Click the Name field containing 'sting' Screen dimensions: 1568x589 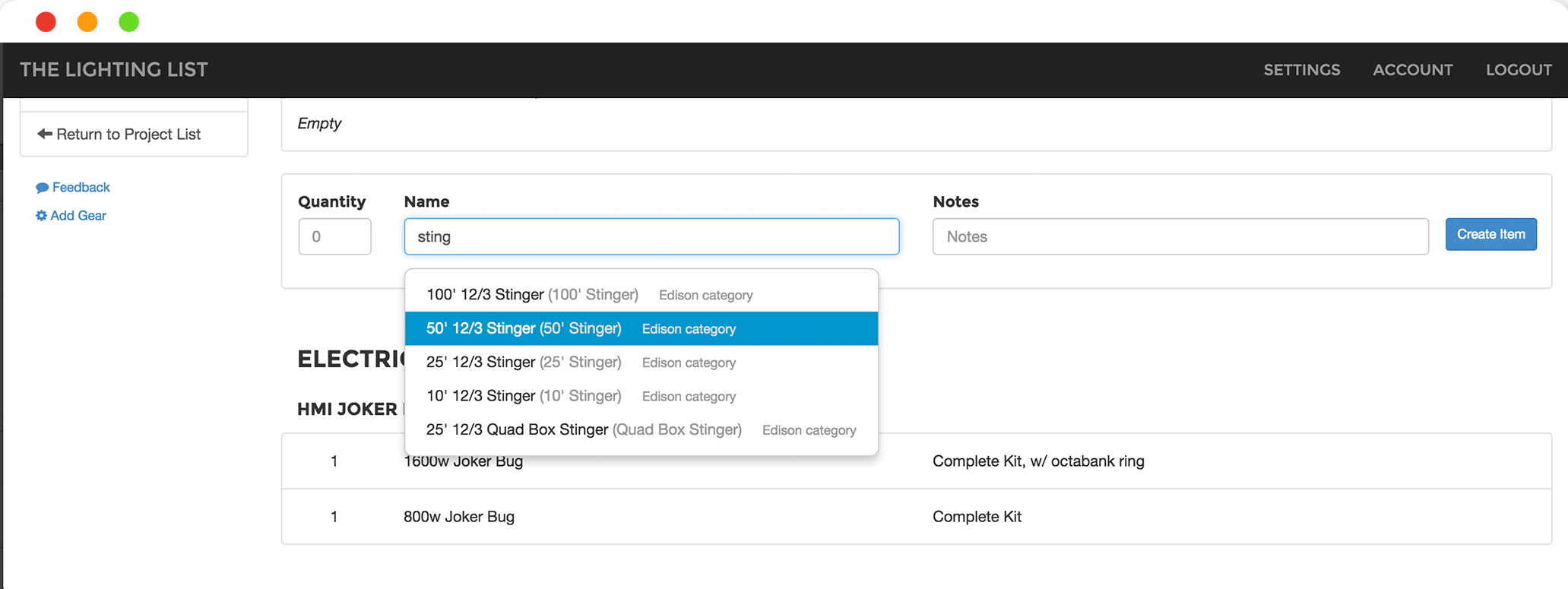coord(651,236)
